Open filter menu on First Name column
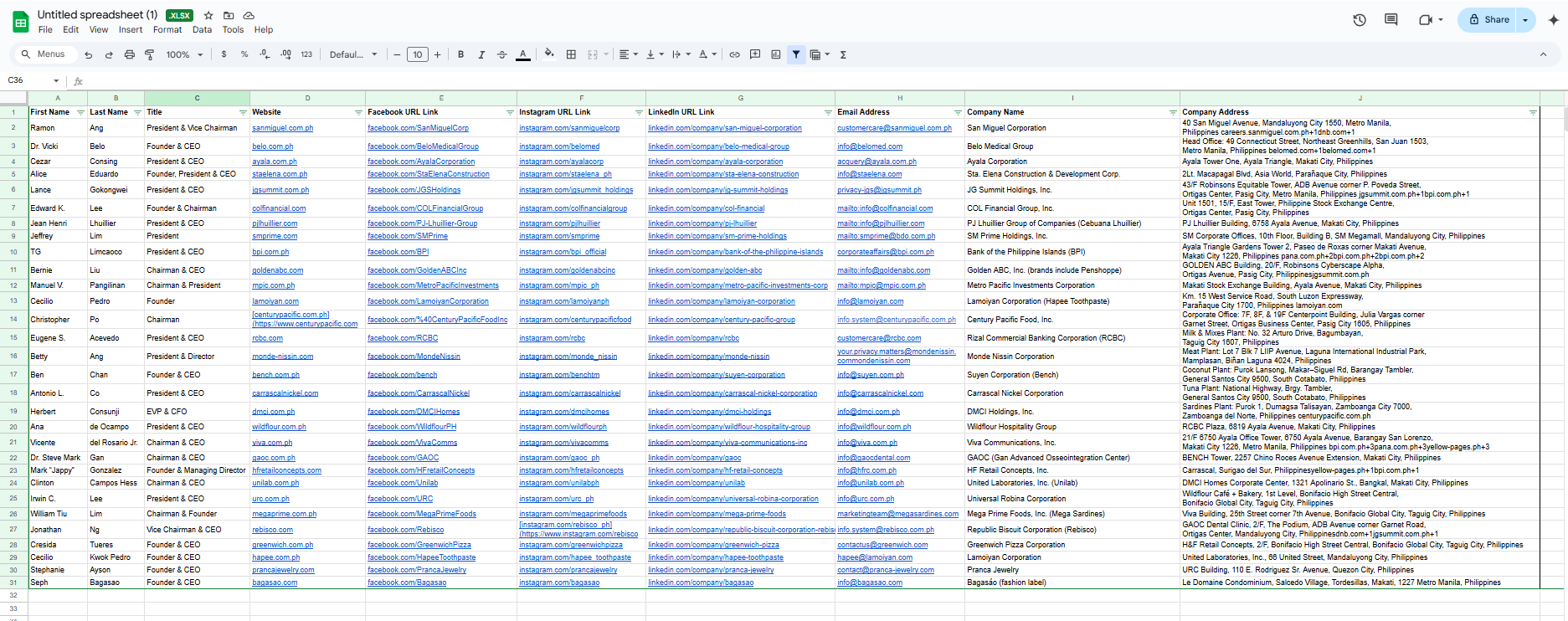 80,112
